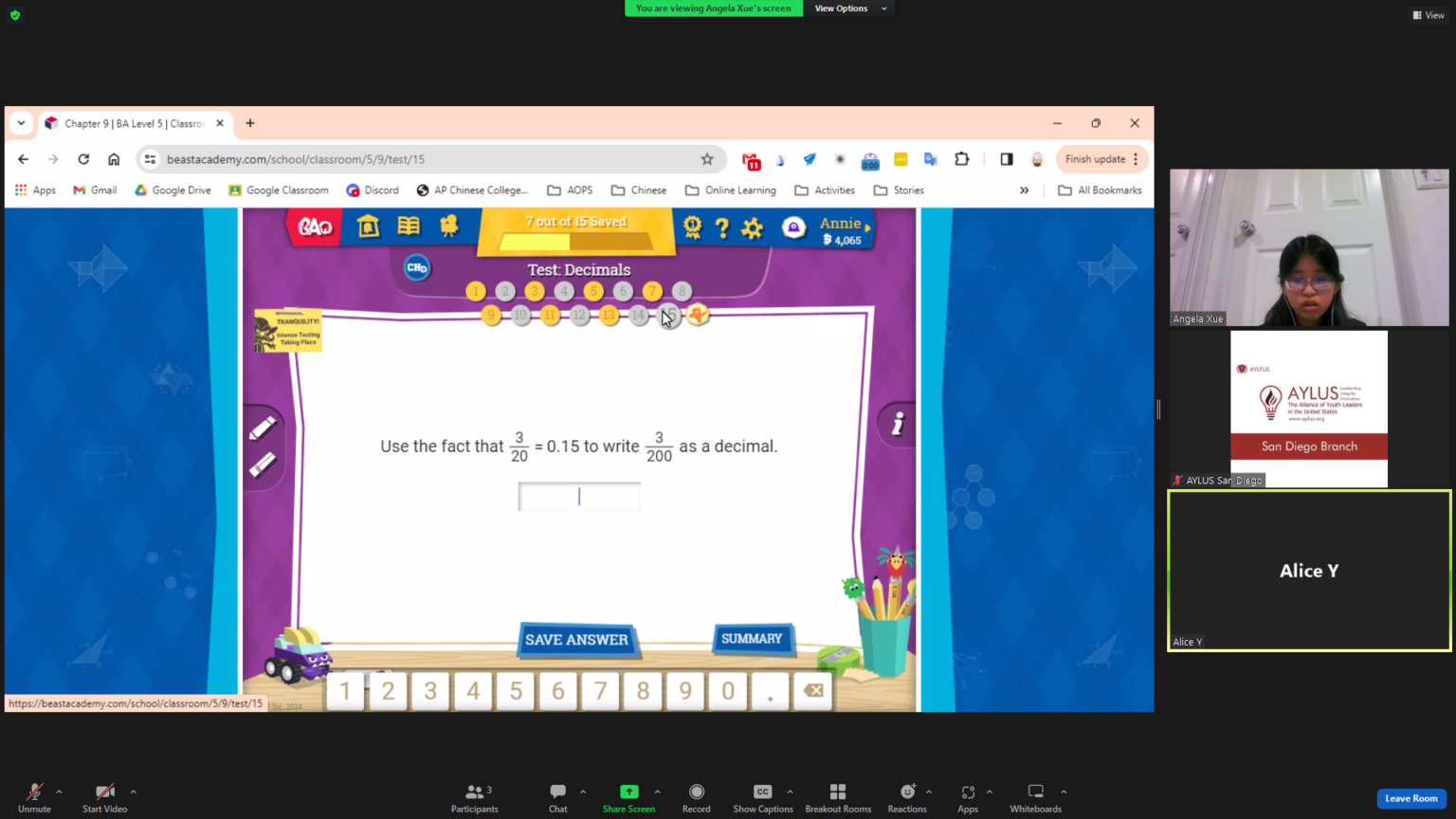This screenshot has height=819, width=1456.
Task: Expand audio options arrow next to Unmute
Action: 59,792
